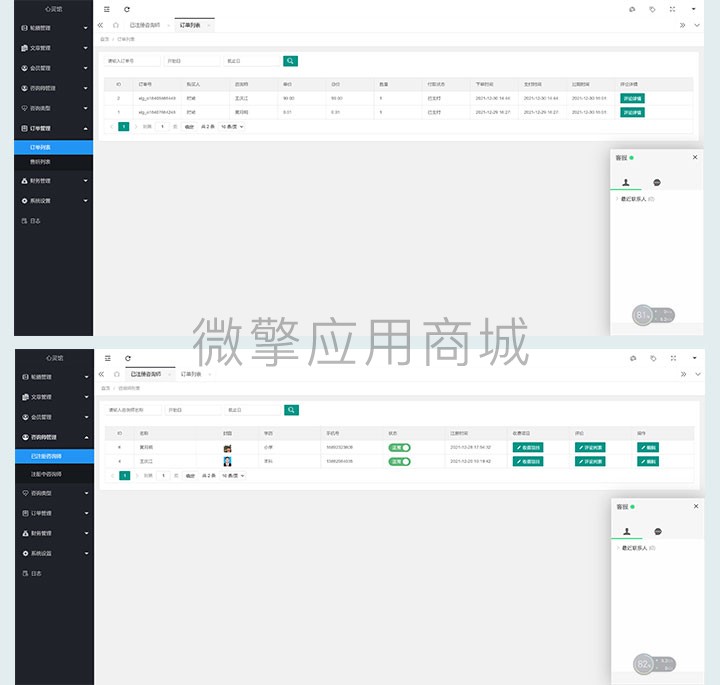Screen dimensions: 720x685
Task: Click end date field on counselor list screen
Action: (253, 410)
